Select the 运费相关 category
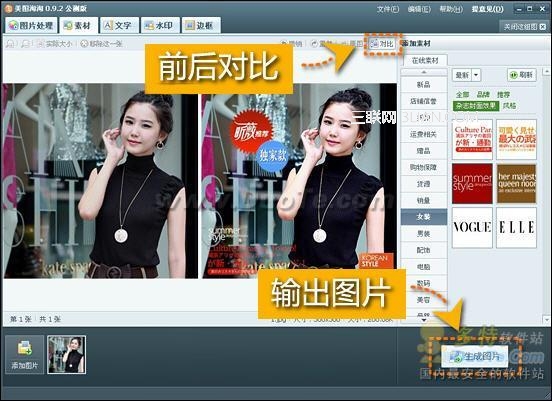The height and width of the screenshot is (401, 552). tap(424, 134)
